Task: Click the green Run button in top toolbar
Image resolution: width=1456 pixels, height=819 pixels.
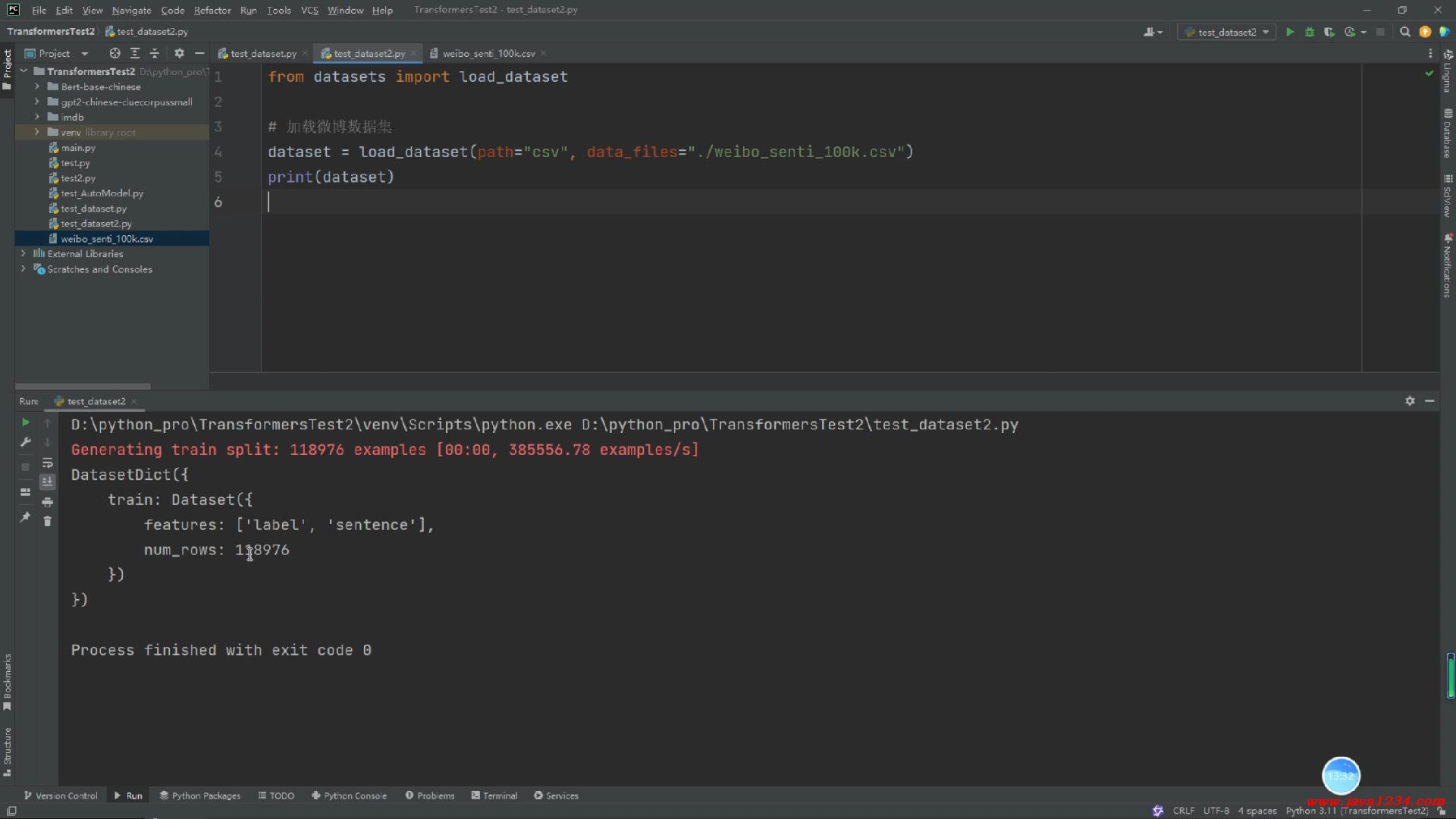Action: [x=1290, y=32]
